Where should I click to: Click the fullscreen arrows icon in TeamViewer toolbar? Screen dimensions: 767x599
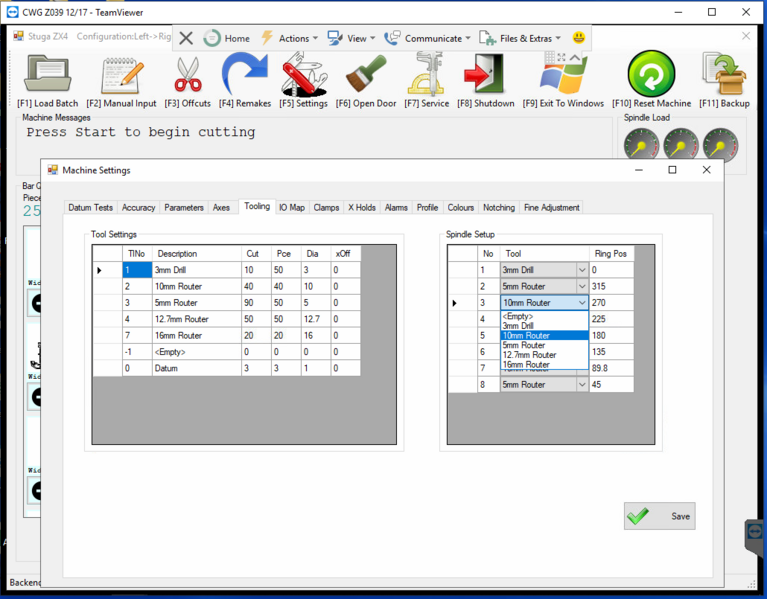pos(562,57)
